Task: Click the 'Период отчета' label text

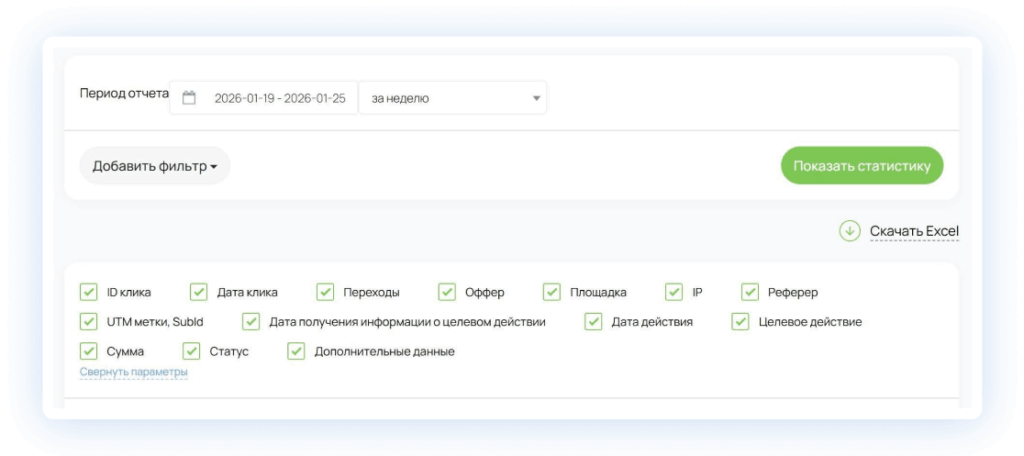Action: pyautogui.click(x=124, y=93)
